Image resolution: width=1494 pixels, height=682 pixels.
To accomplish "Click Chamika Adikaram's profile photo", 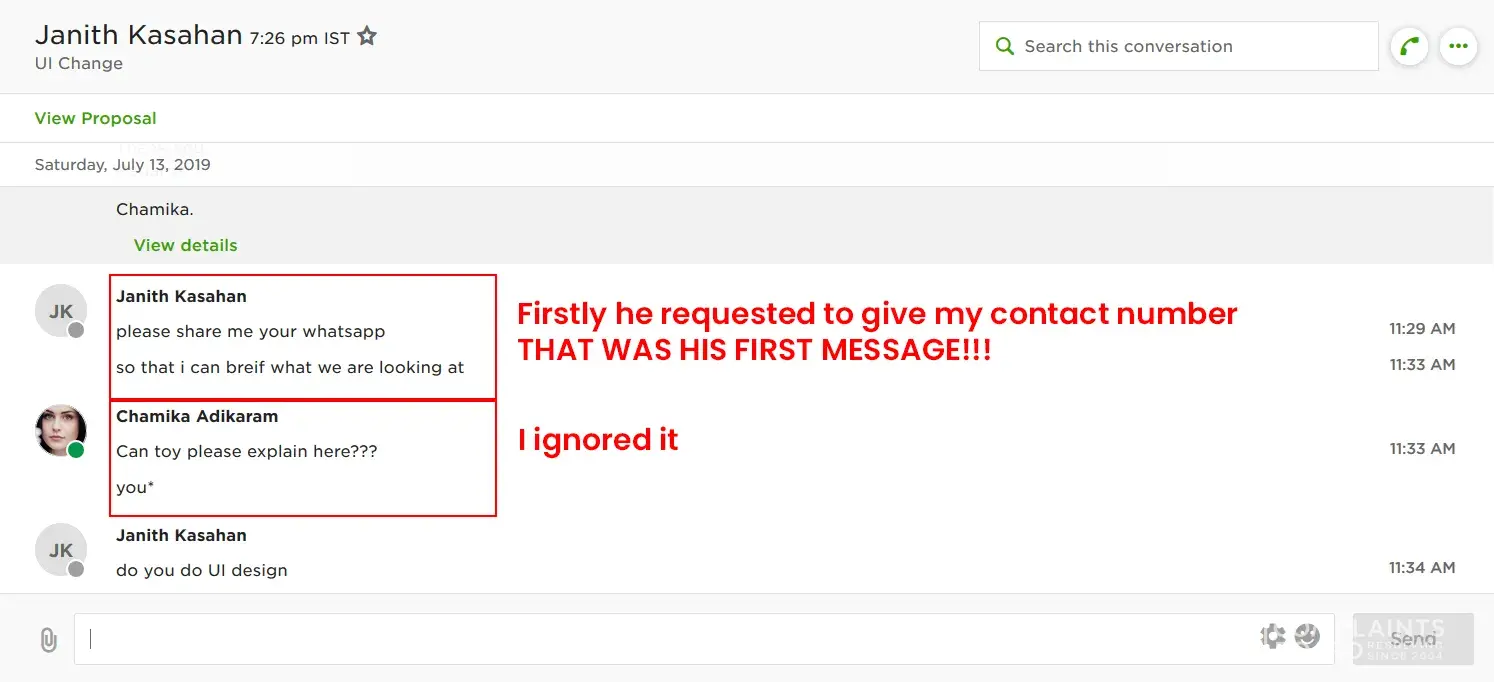I will pyautogui.click(x=61, y=431).
